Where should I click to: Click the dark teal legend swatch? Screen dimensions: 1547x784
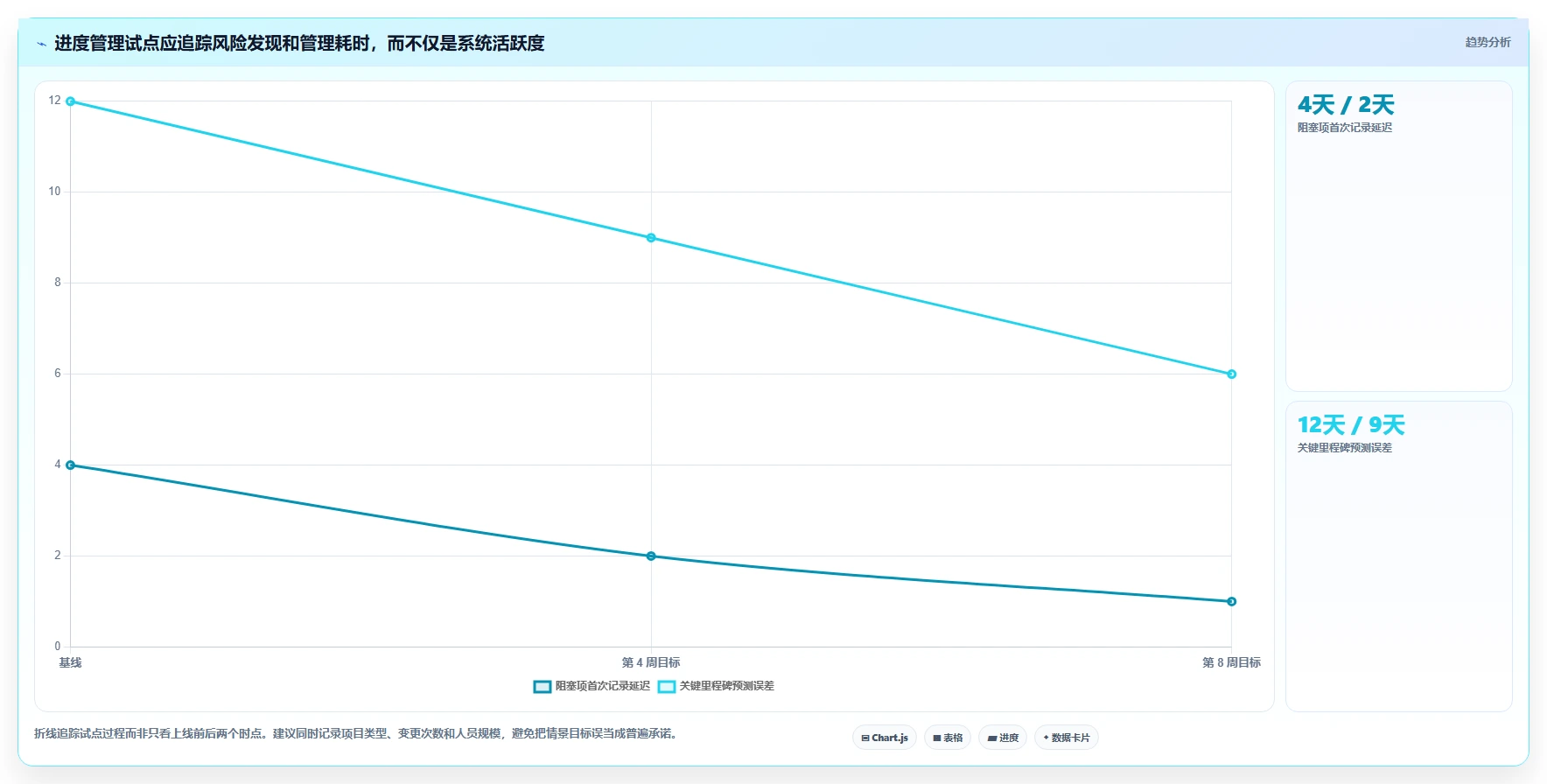(x=542, y=686)
